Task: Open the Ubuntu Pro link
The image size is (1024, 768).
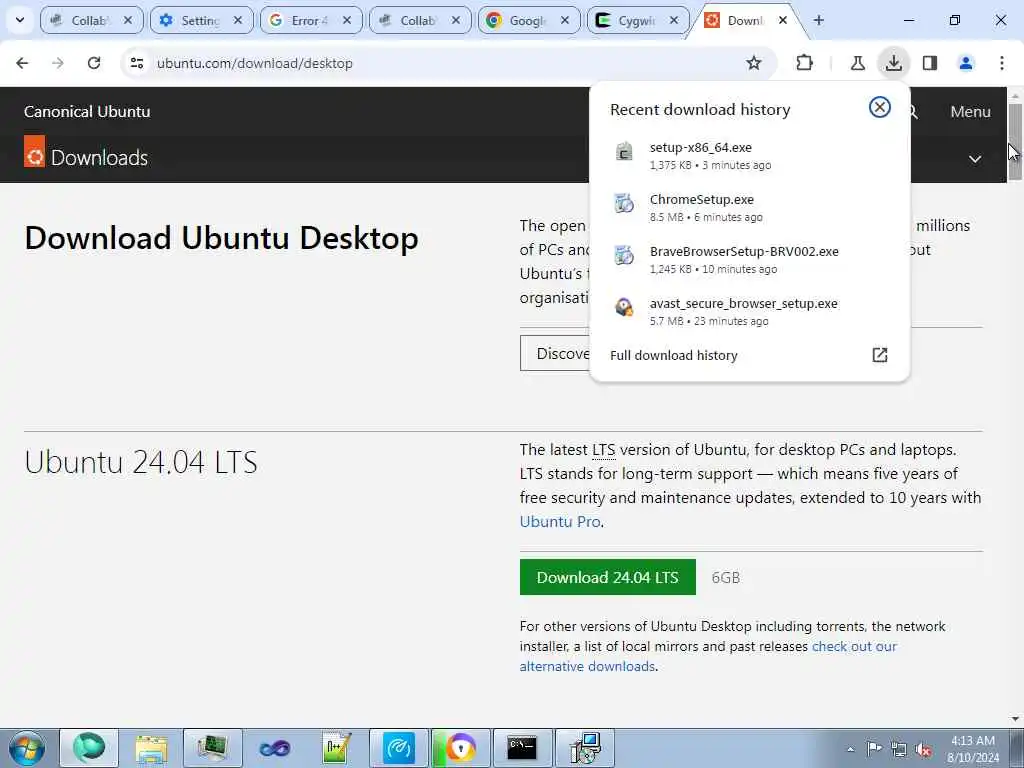Action: tap(560, 522)
